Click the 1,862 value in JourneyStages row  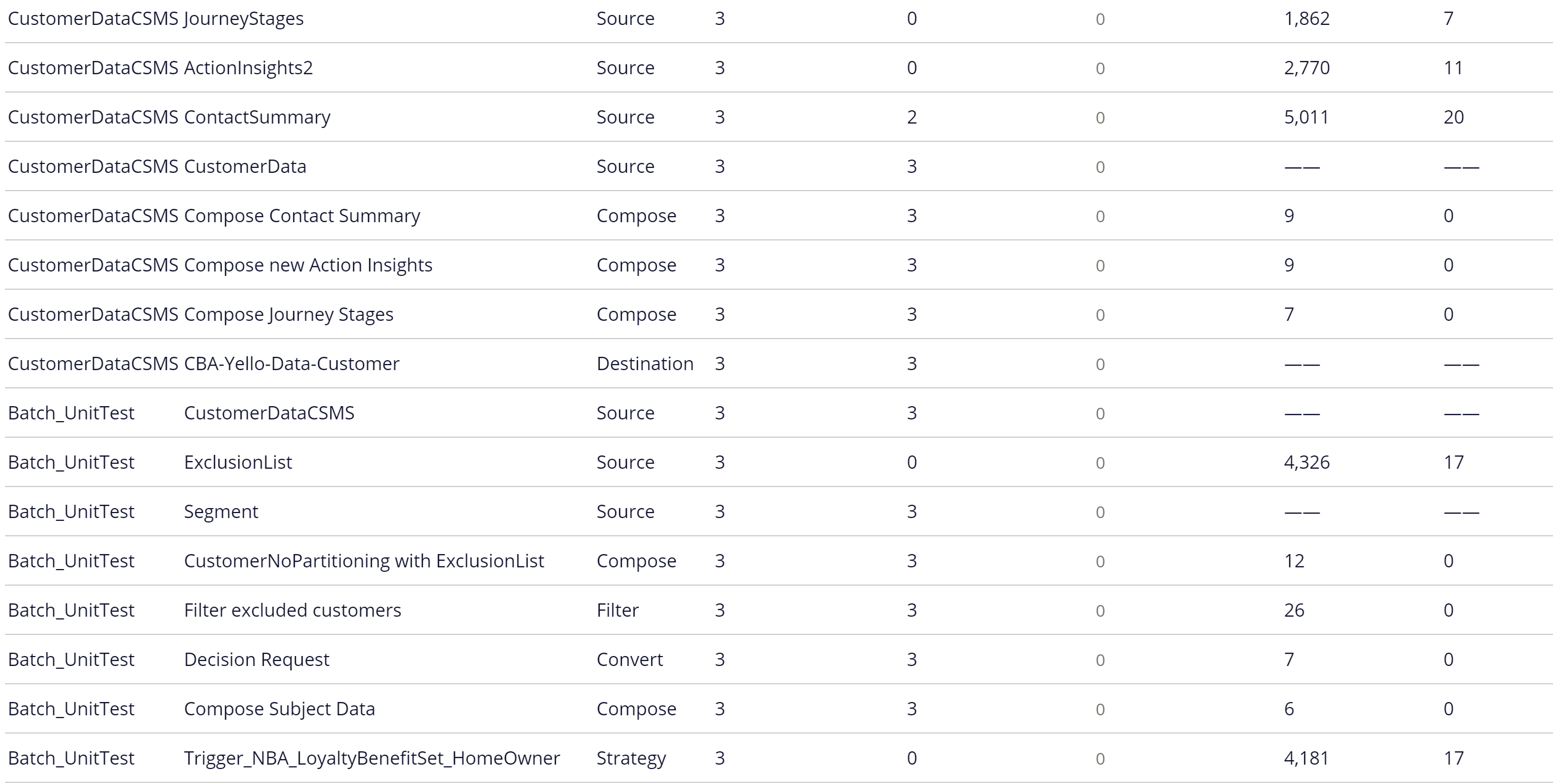[1306, 19]
